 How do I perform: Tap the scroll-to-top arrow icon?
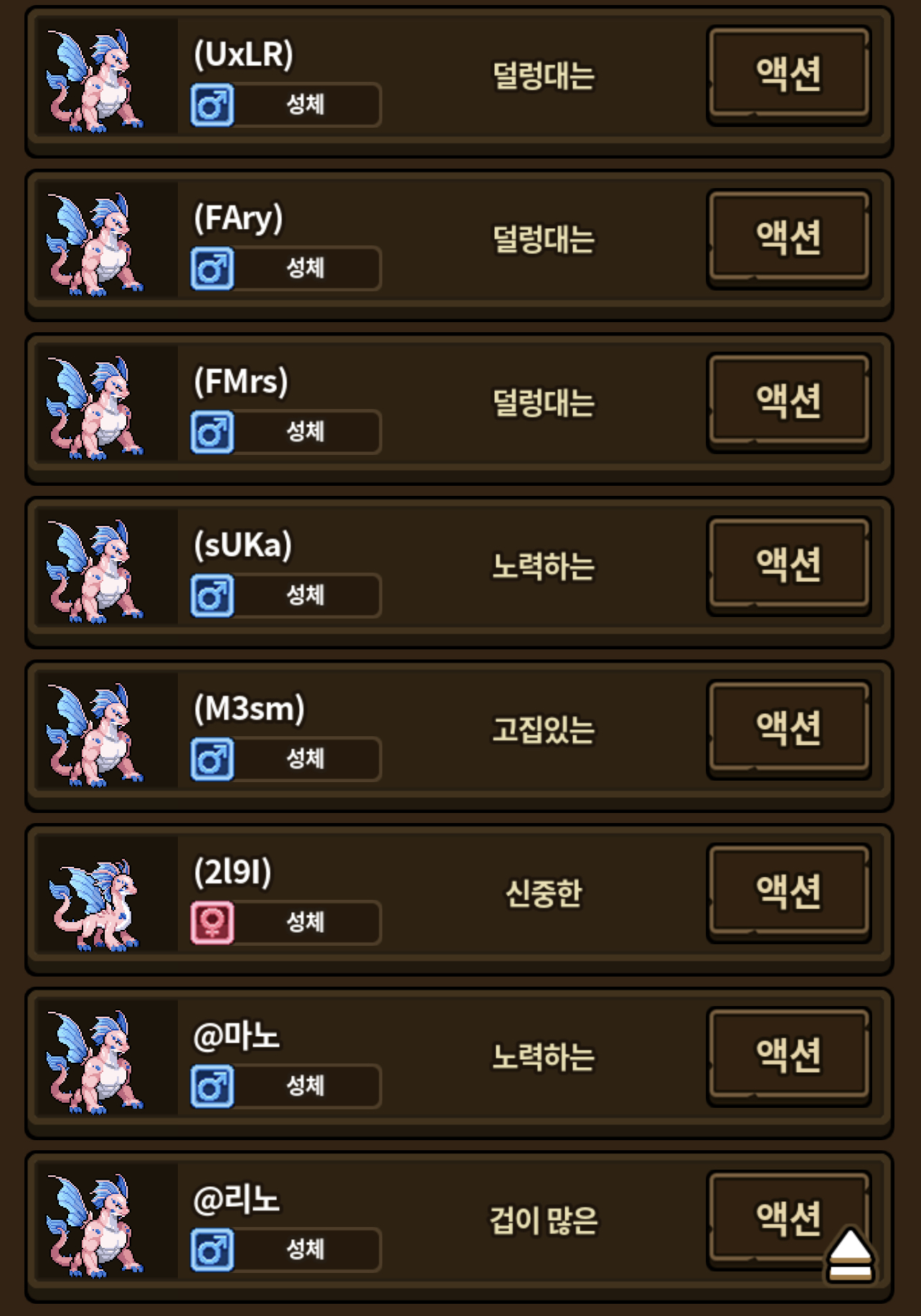coord(850,1255)
